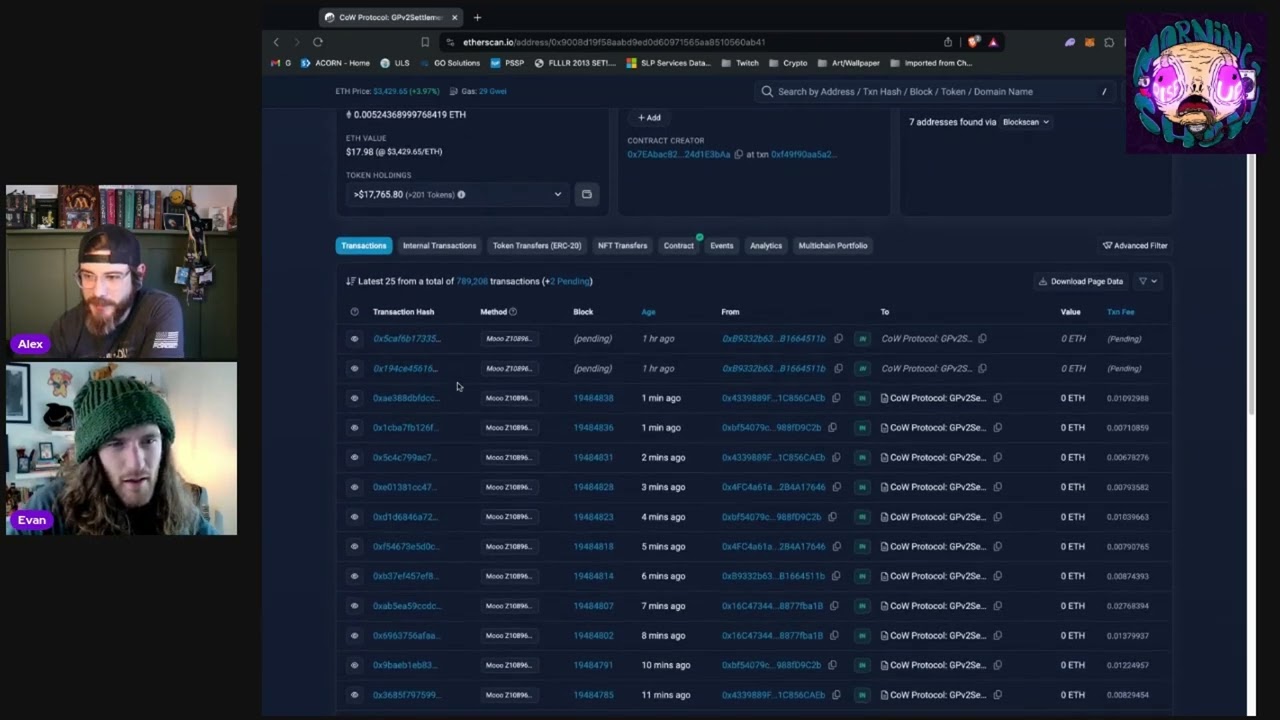Open the Multichain Portfolio tab

point(833,245)
